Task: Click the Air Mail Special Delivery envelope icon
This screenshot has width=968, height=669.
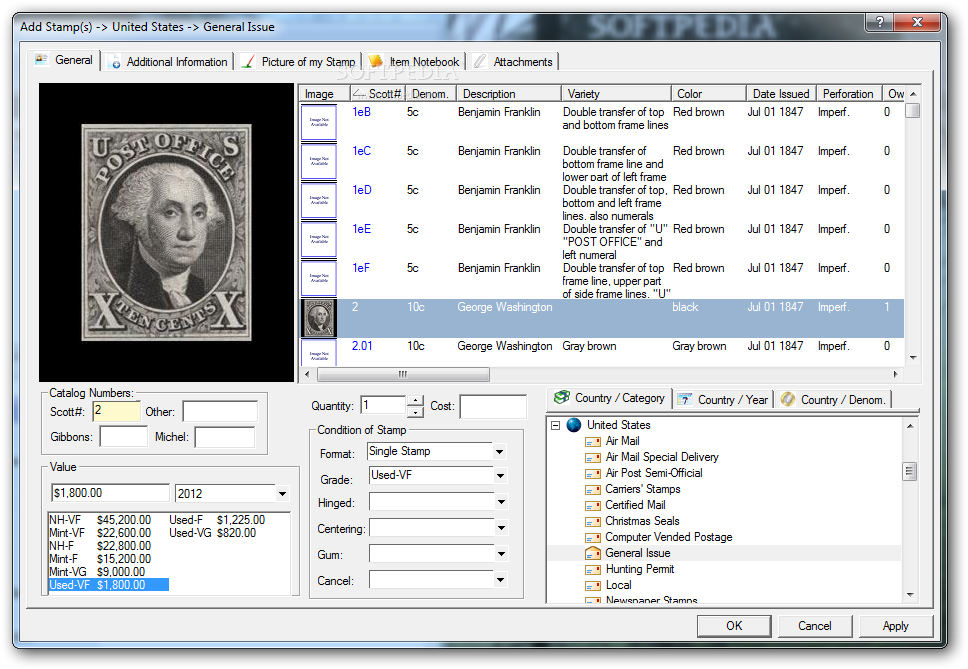Action: pyautogui.click(x=593, y=457)
